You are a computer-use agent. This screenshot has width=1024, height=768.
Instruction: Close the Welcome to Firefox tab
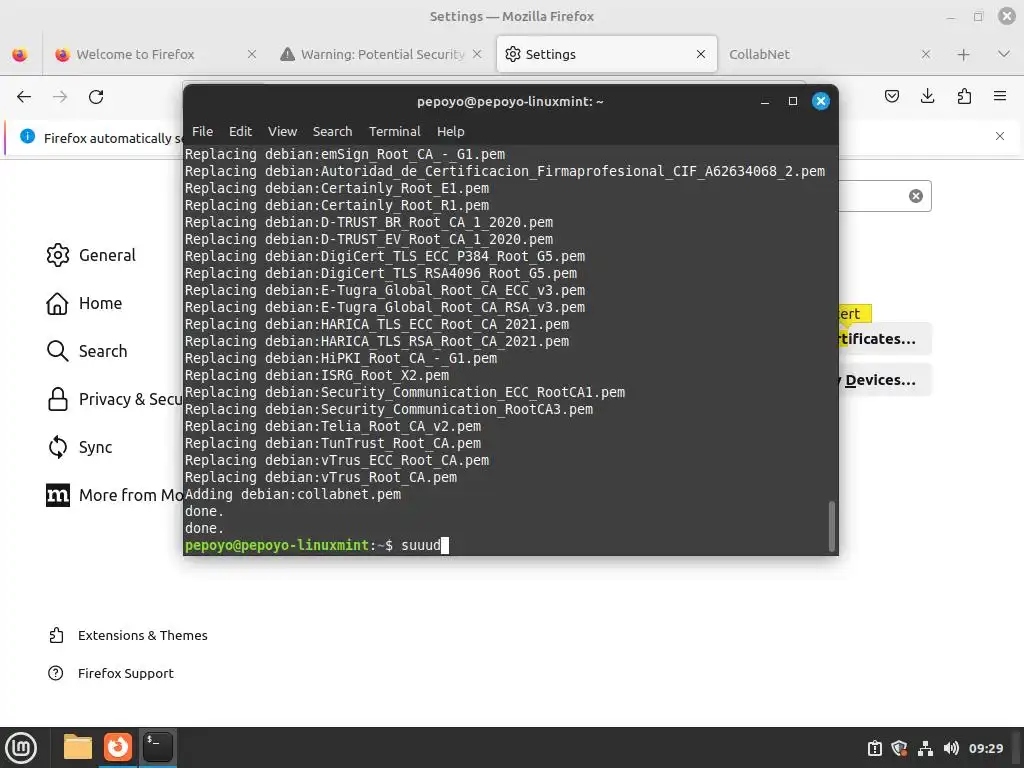click(251, 54)
